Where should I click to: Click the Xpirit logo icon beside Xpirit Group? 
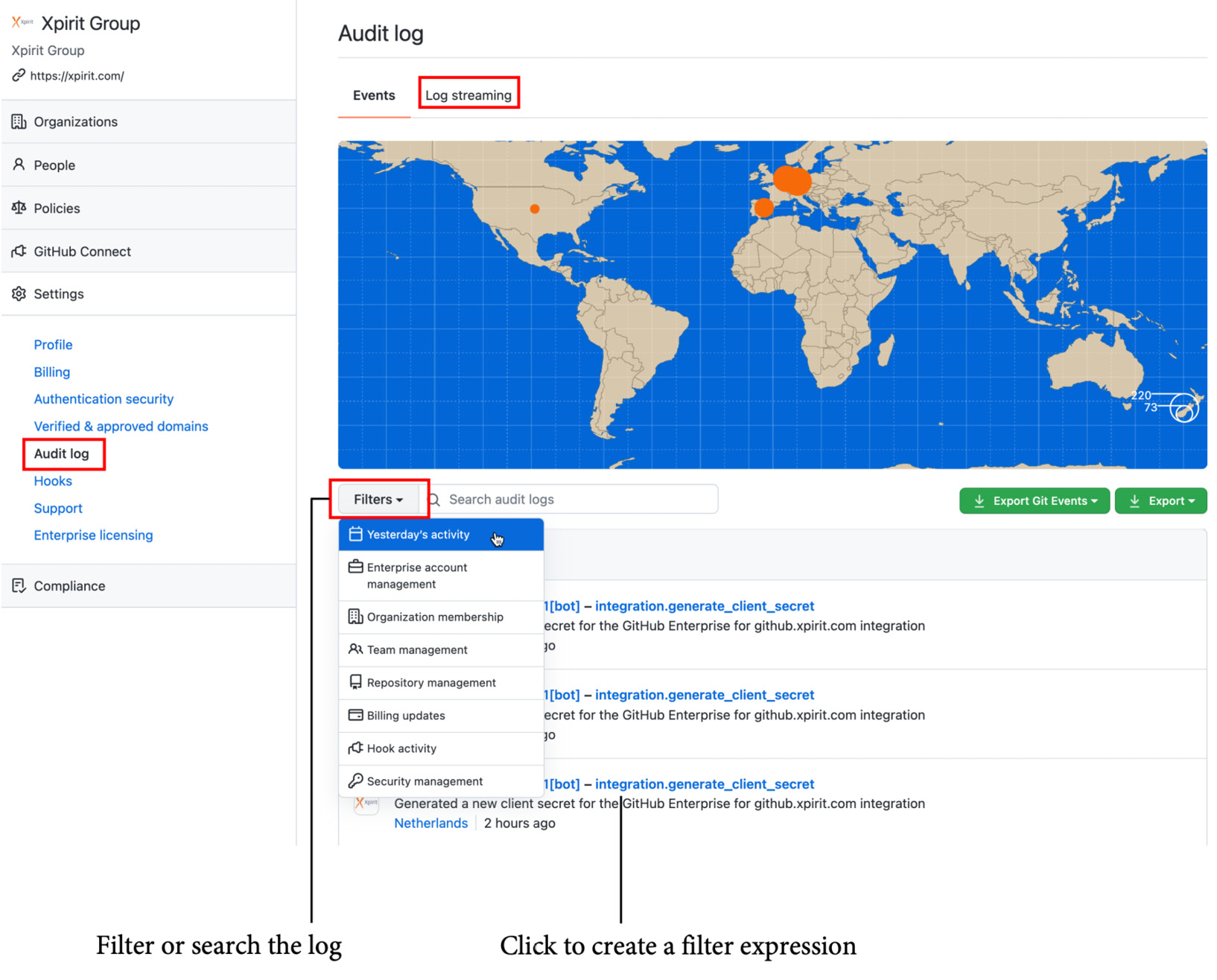22,22
